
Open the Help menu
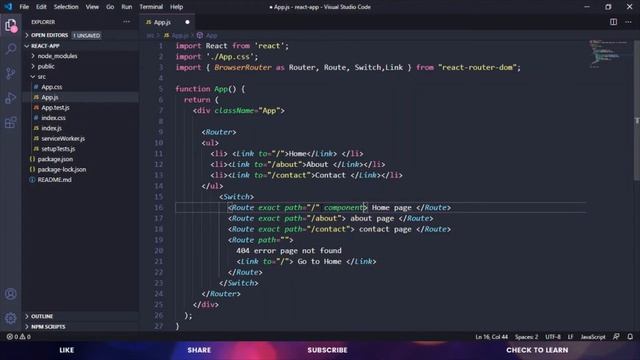click(176, 7)
